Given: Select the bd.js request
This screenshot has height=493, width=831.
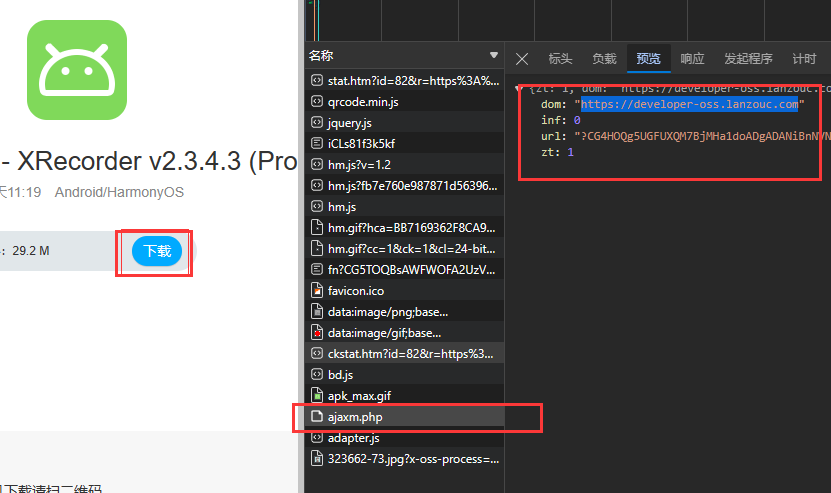Looking at the screenshot, I should coord(405,375).
